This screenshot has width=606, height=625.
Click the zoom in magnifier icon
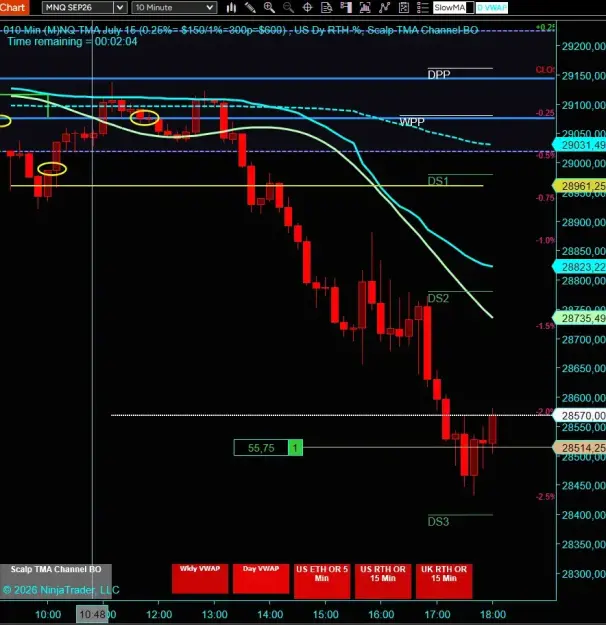[x=269, y=8]
